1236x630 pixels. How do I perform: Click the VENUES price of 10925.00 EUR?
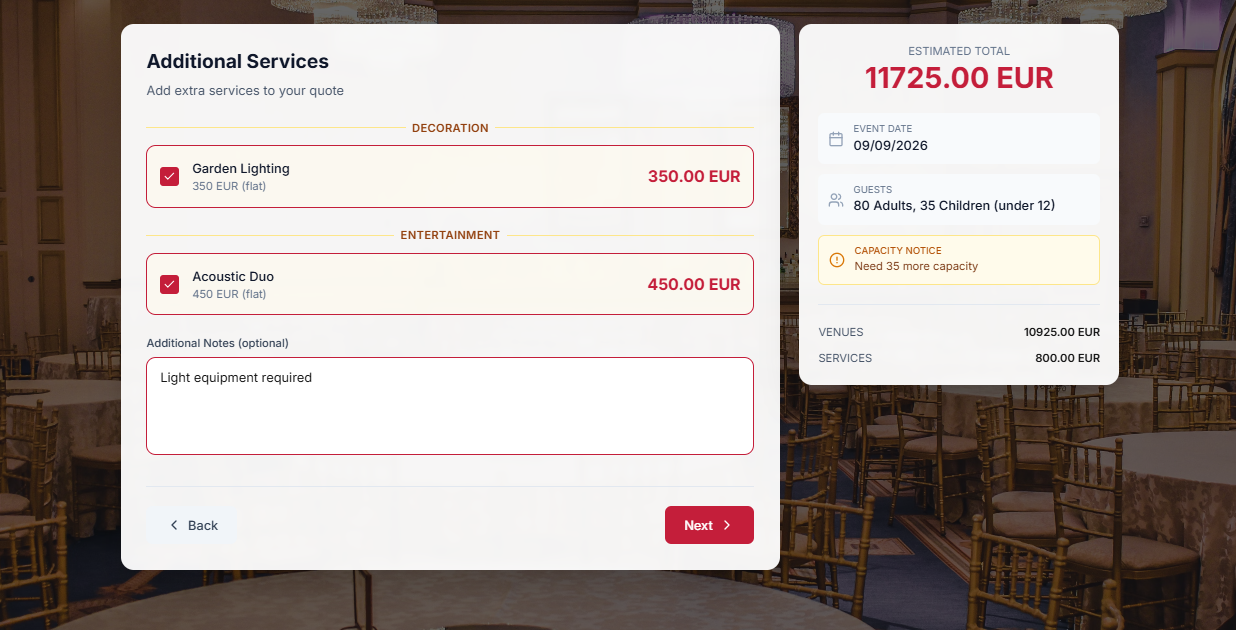[1062, 332]
